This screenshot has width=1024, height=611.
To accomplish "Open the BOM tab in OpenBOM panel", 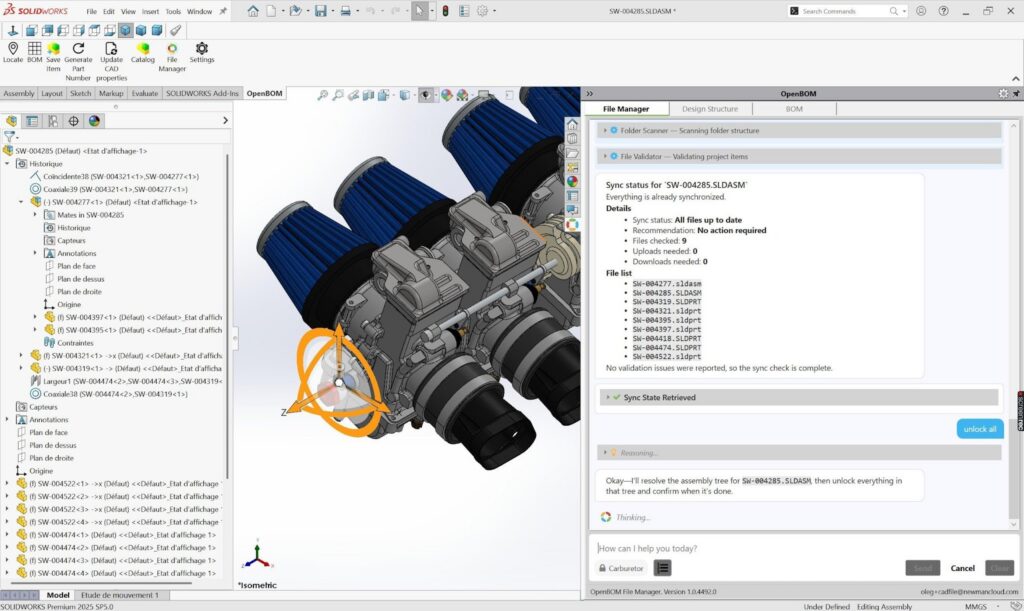I will tap(794, 109).
